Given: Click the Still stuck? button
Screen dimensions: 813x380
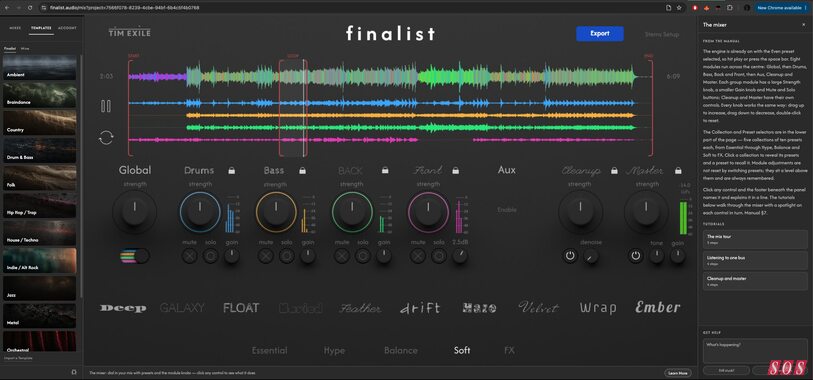Looking at the screenshot, I should pyautogui.click(x=726, y=371).
